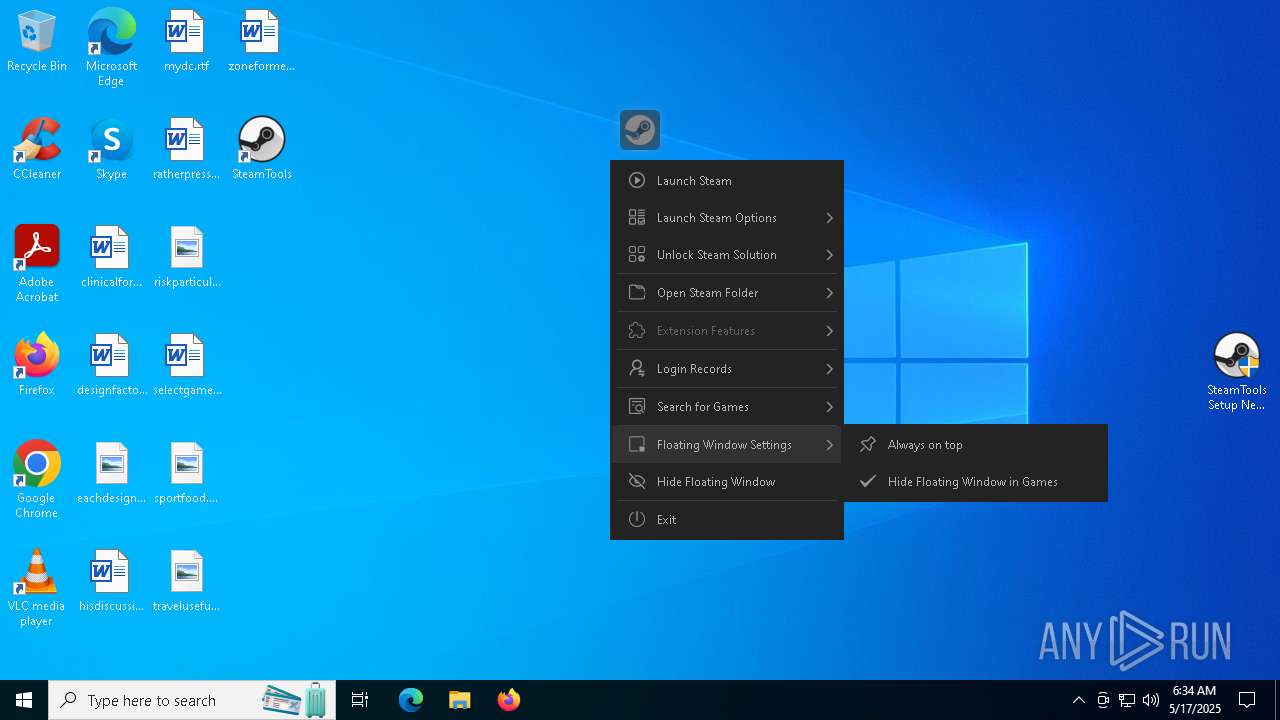Expand Open Steam Folder submenu arrow
This screenshot has width=1280, height=720.
click(x=830, y=293)
